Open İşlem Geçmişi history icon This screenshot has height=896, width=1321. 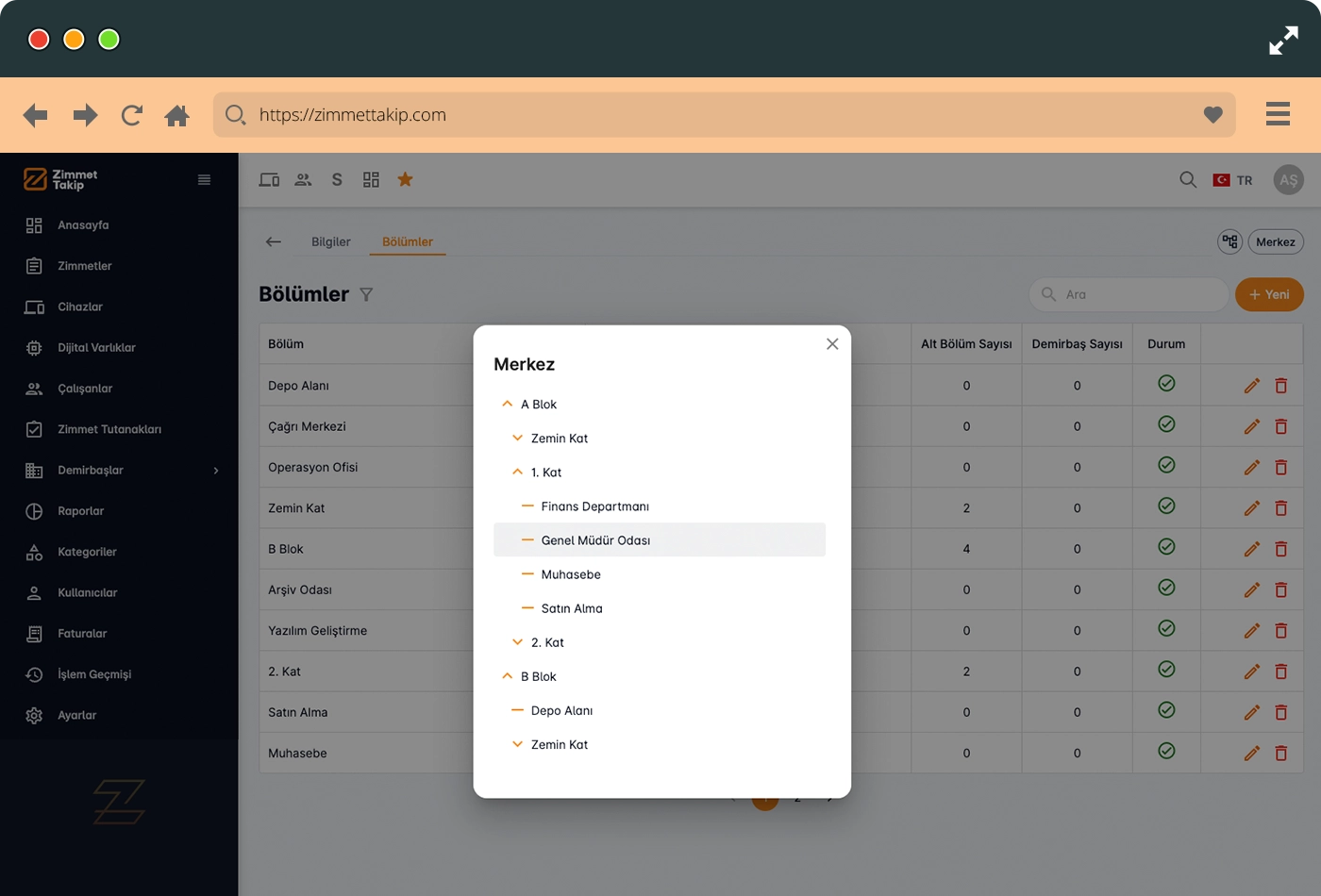(34, 674)
